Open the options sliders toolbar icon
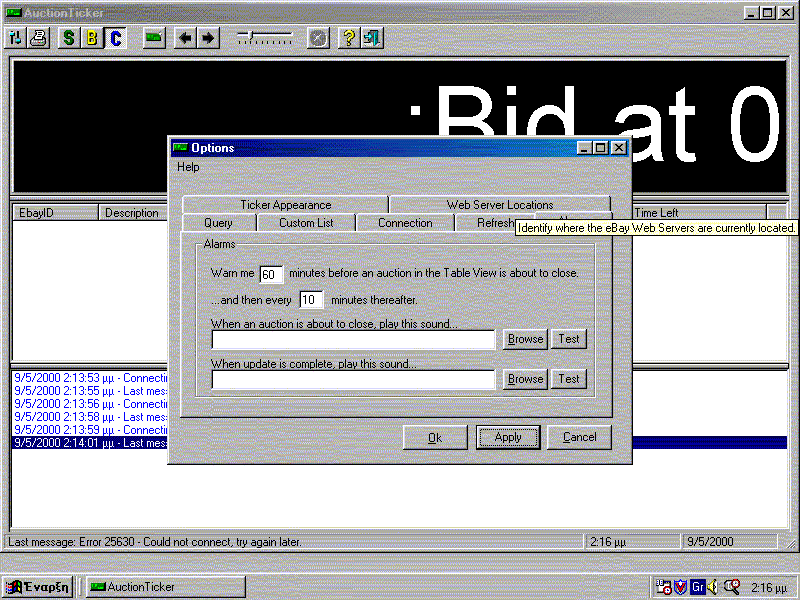800x600 pixels. pos(15,38)
